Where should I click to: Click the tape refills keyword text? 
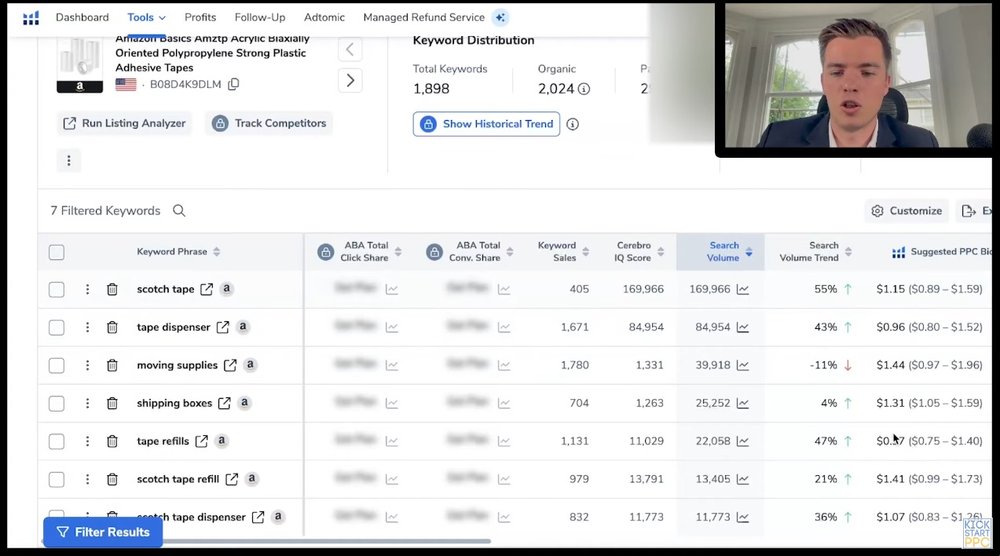tap(163, 441)
